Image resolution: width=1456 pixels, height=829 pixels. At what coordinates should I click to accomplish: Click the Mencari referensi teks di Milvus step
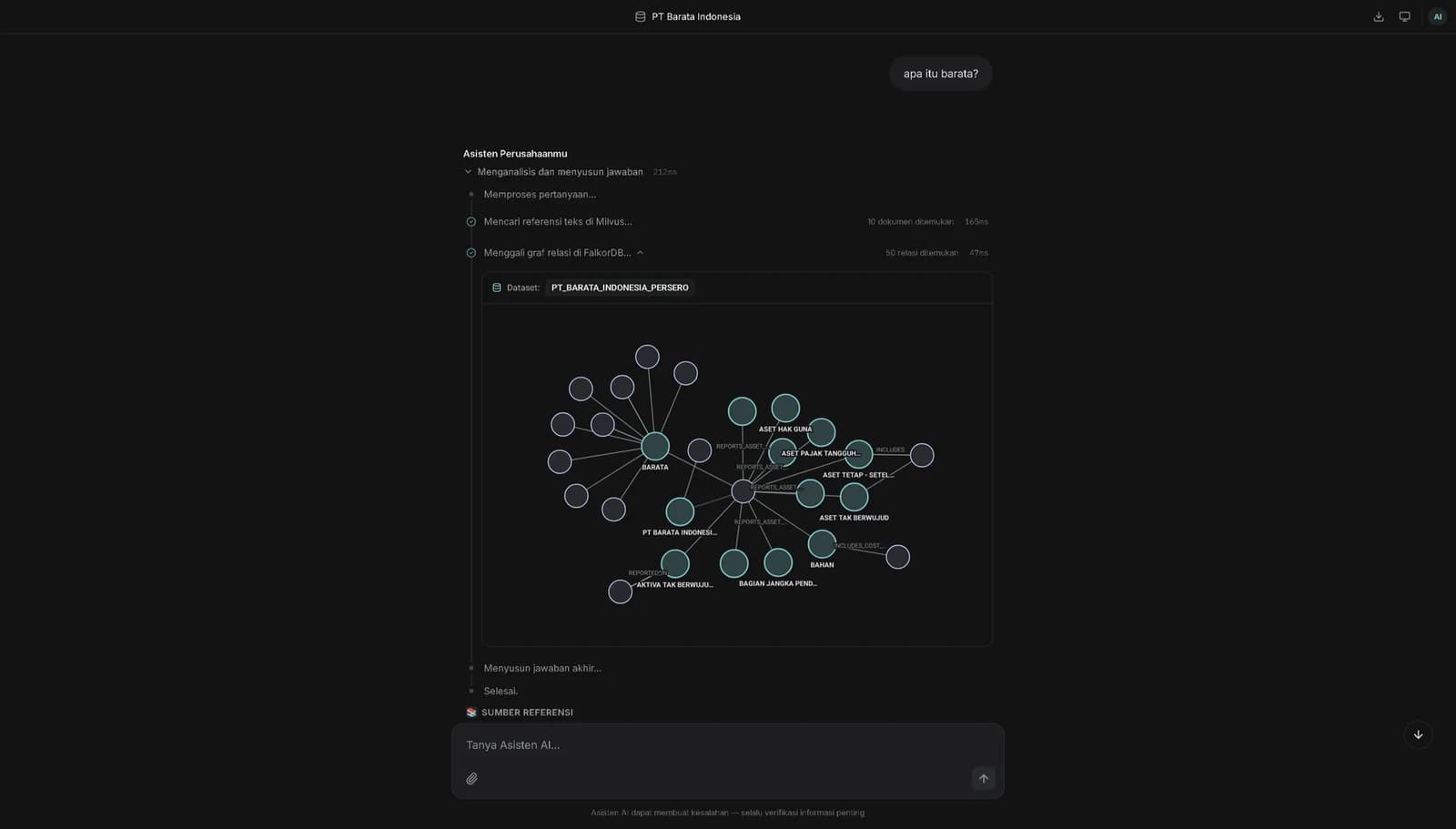558,222
